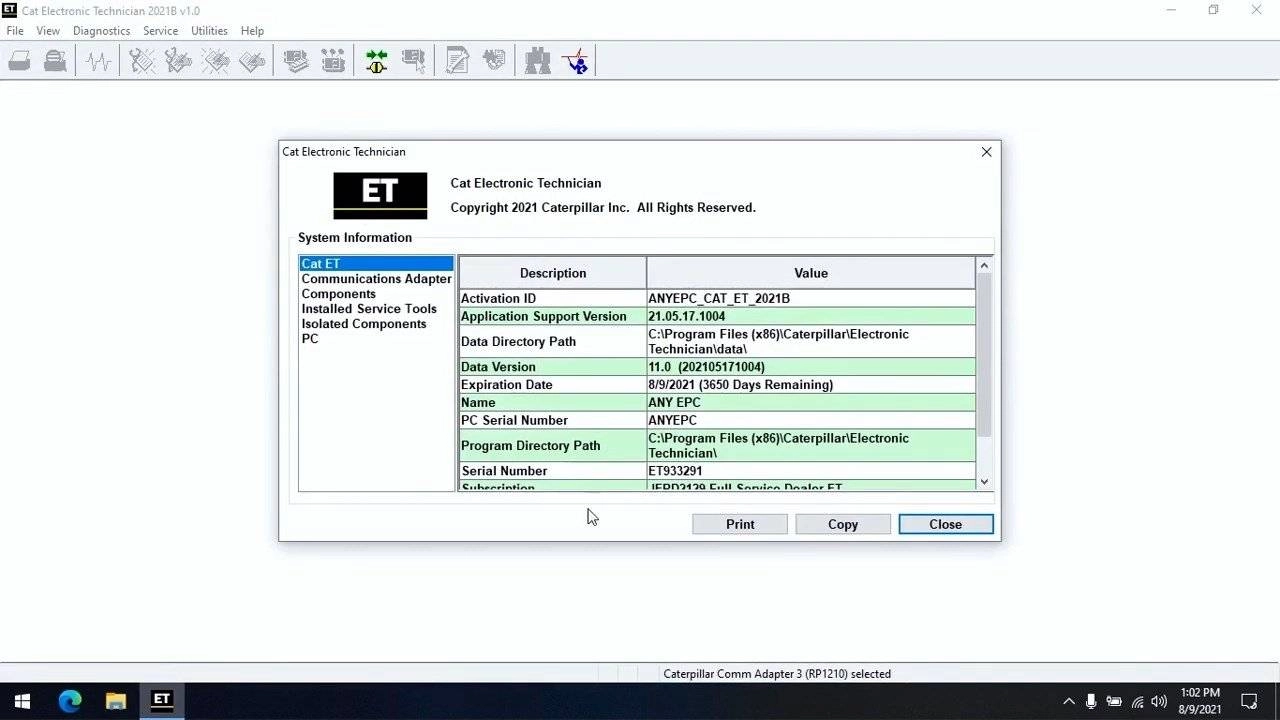Image resolution: width=1280 pixels, height=720 pixels.
Task: Select Isolated Components entry
Action: (x=364, y=324)
